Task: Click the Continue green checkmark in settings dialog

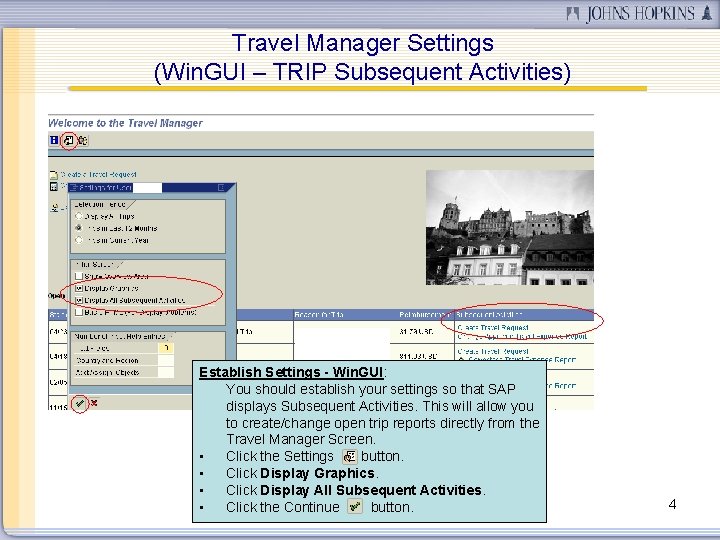Action: pos(79,404)
